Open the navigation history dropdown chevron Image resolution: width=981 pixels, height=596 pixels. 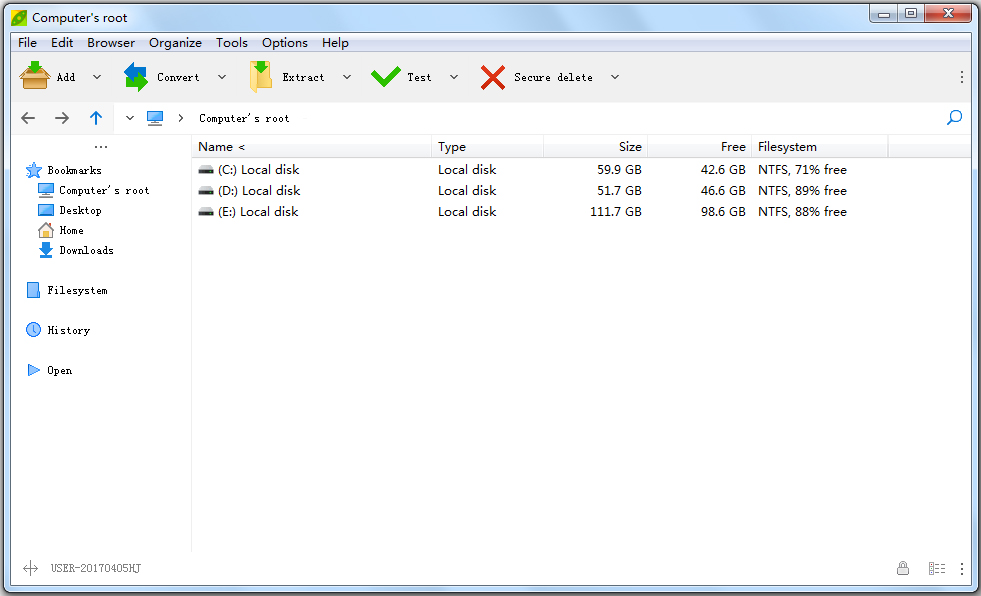(x=130, y=118)
